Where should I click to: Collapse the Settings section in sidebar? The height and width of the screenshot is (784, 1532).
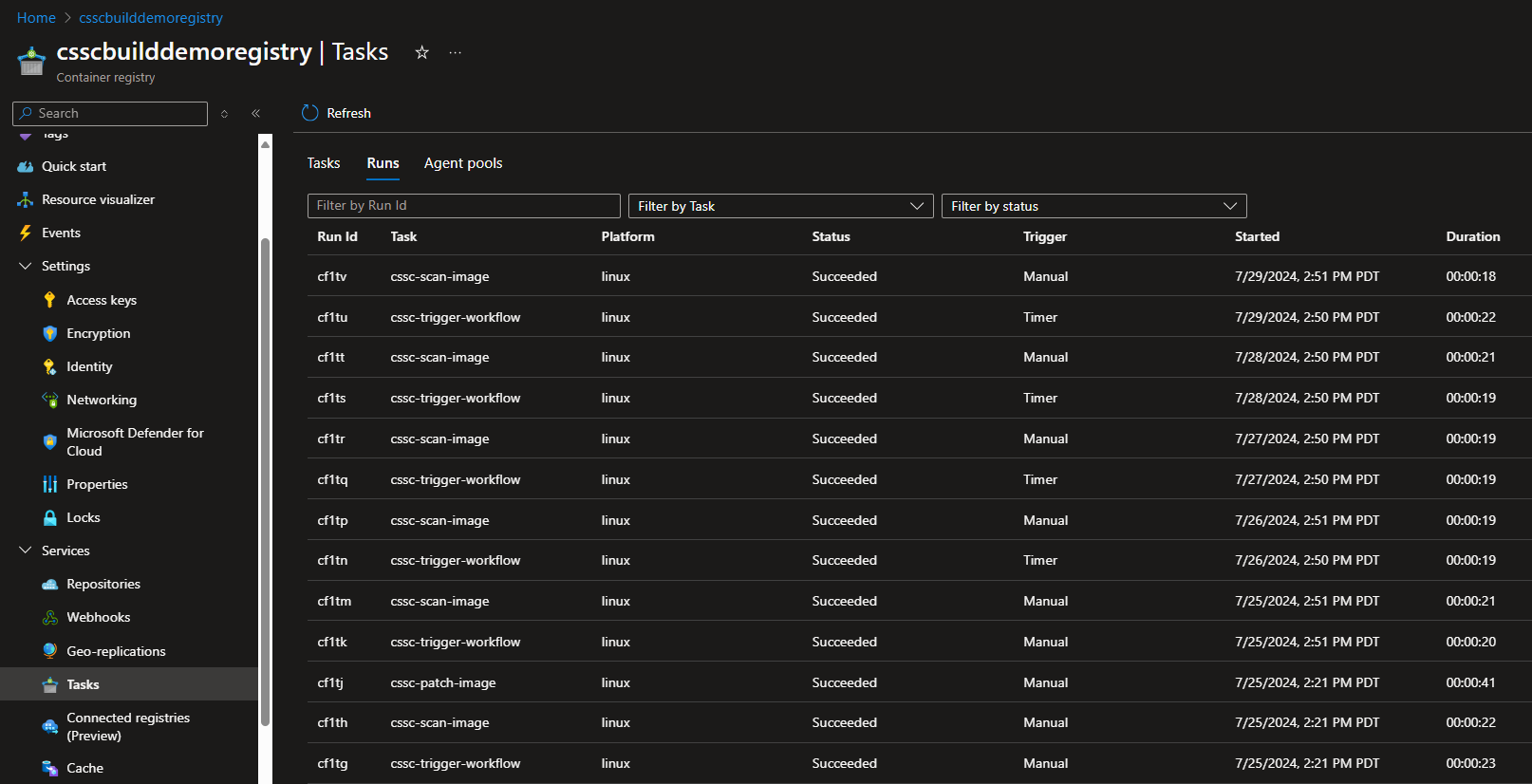pyautogui.click(x=26, y=266)
